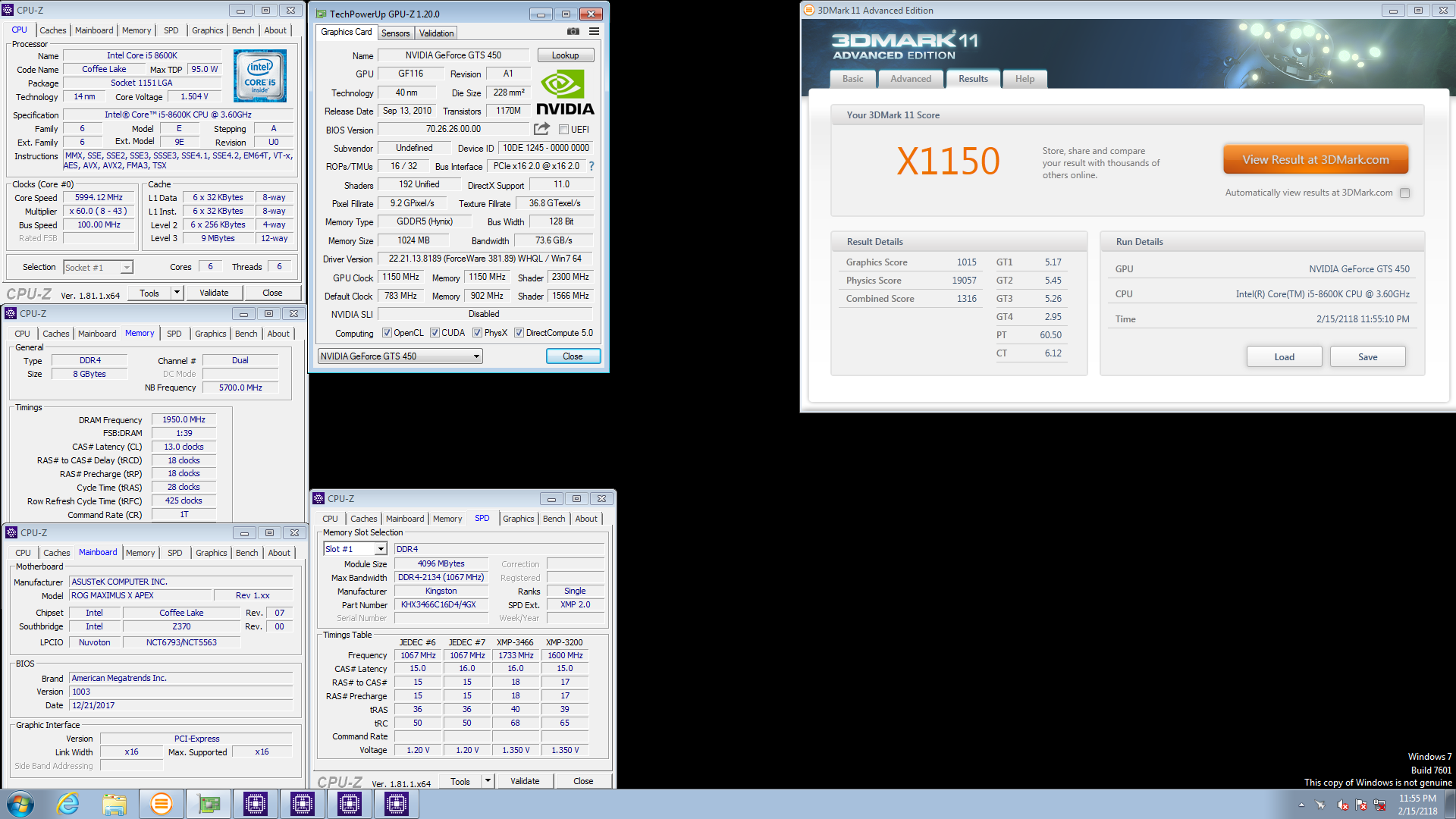The width and height of the screenshot is (1456, 819).
Task: Switch to the Sensors tab in GPU-Z
Action: tap(395, 33)
